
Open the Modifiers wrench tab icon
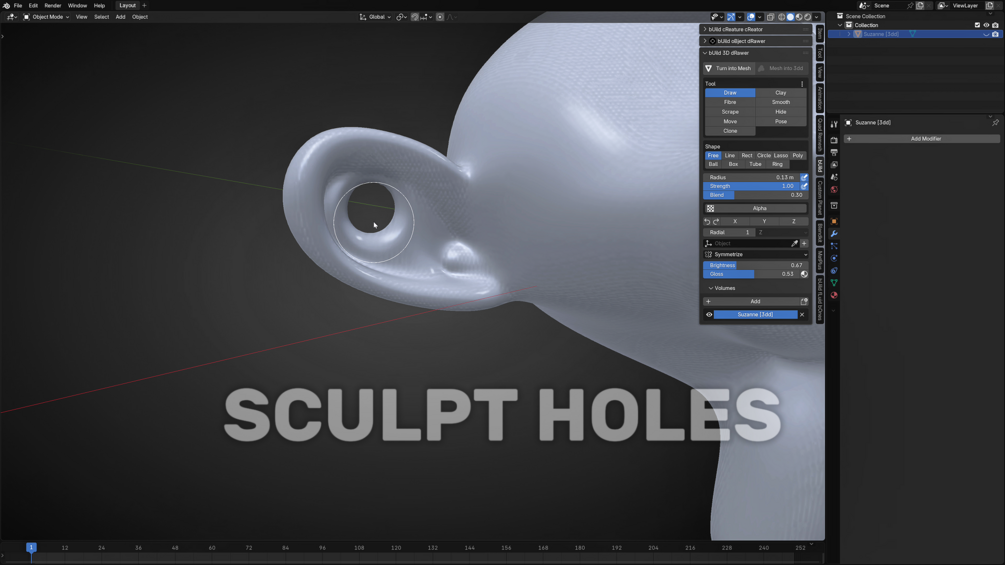point(834,234)
